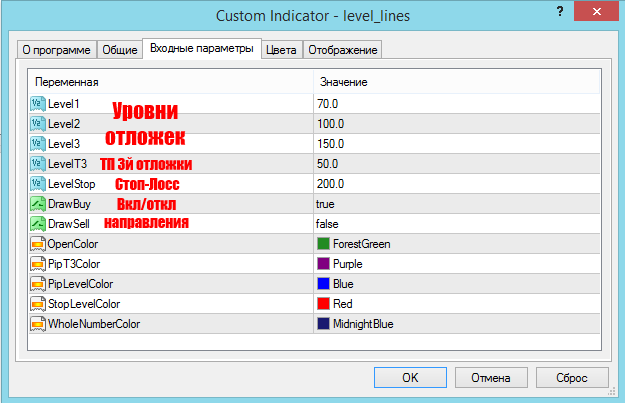Click the help question mark button
Image resolution: width=625 pixels, height=403 pixels.
(x=560, y=11)
